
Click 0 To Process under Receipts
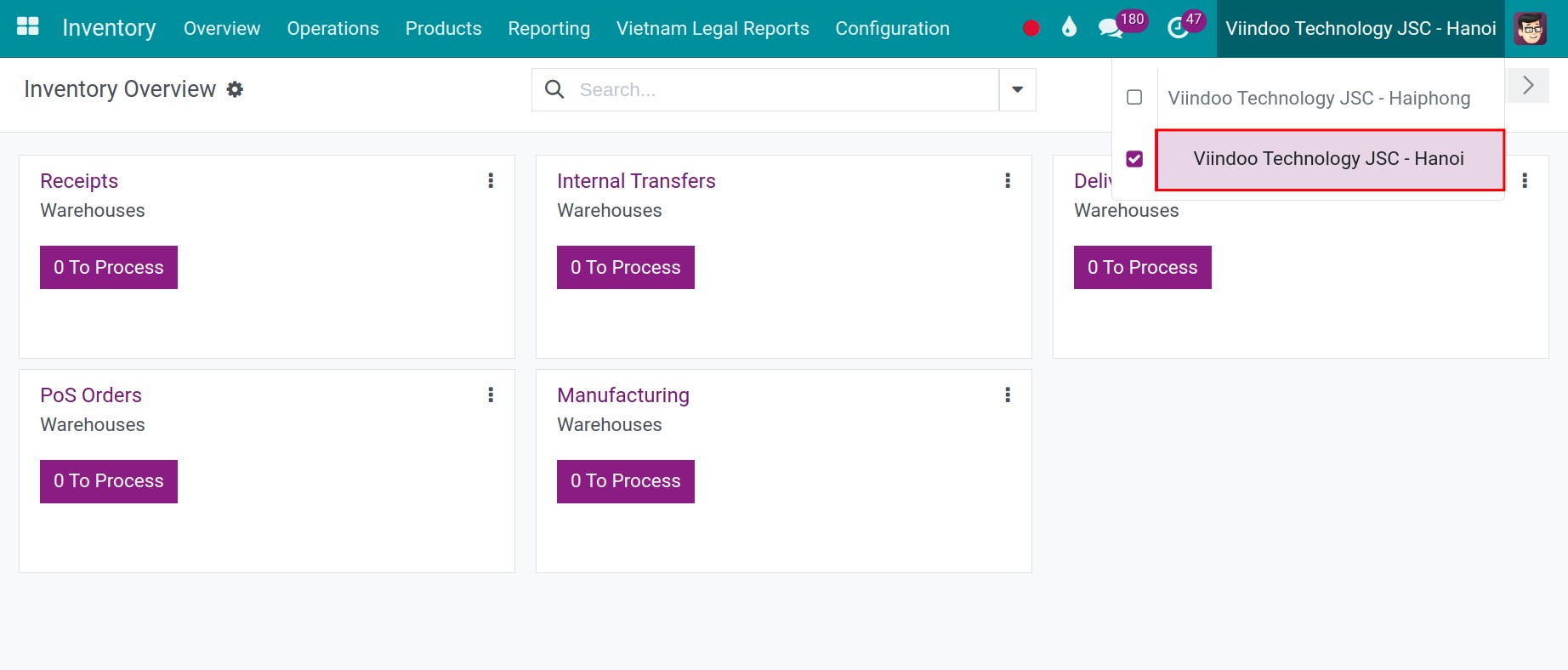(109, 267)
